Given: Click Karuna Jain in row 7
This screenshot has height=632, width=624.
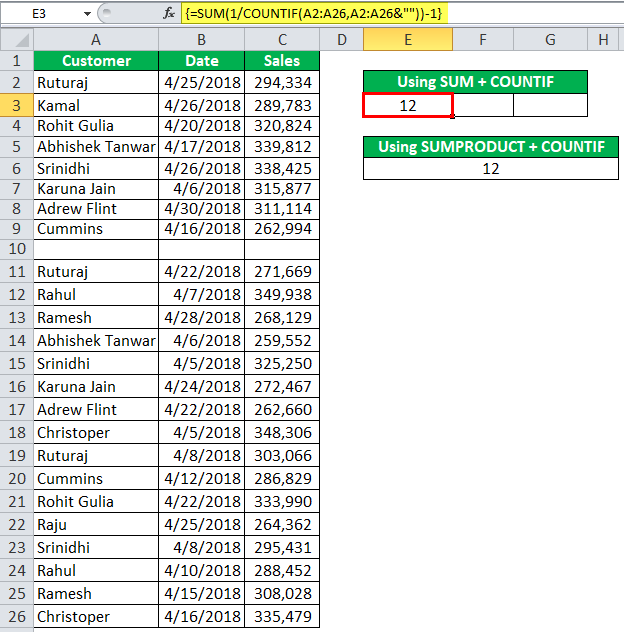Looking at the screenshot, I should [x=96, y=189].
